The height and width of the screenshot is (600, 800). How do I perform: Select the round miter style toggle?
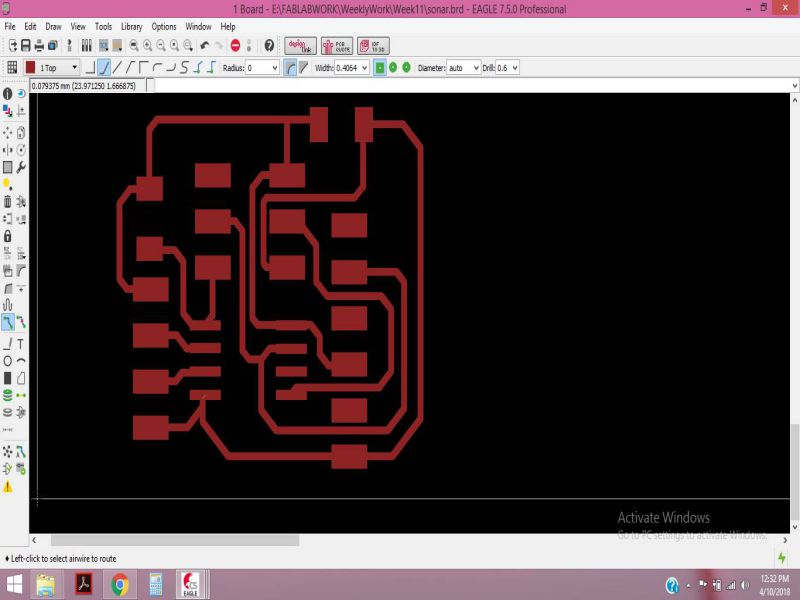click(289, 68)
